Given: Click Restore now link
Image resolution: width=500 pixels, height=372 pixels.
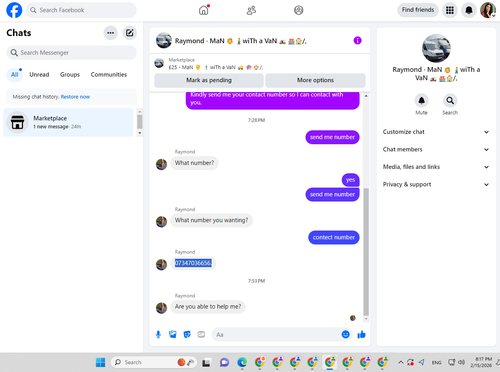Looking at the screenshot, I should [x=75, y=97].
